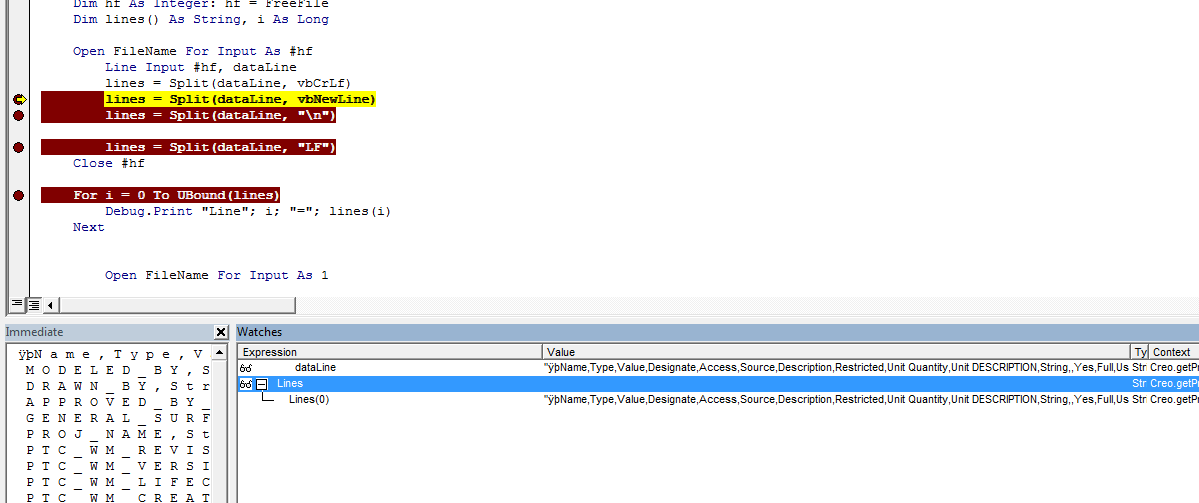
Task: Click DRAWN_BY line in Immediate window
Action: [117, 387]
